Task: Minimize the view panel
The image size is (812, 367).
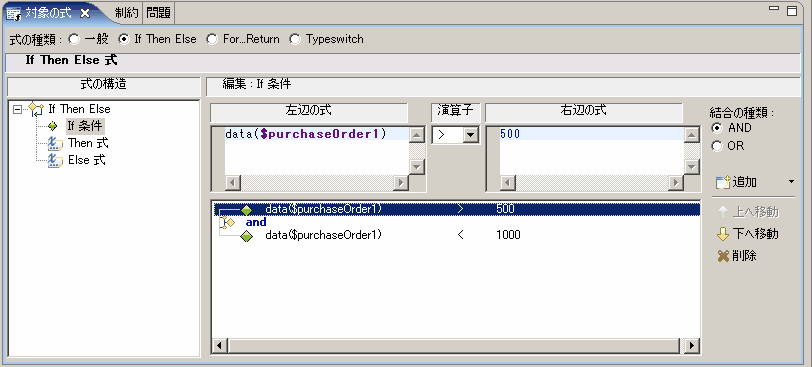Action: tap(774, 9)
